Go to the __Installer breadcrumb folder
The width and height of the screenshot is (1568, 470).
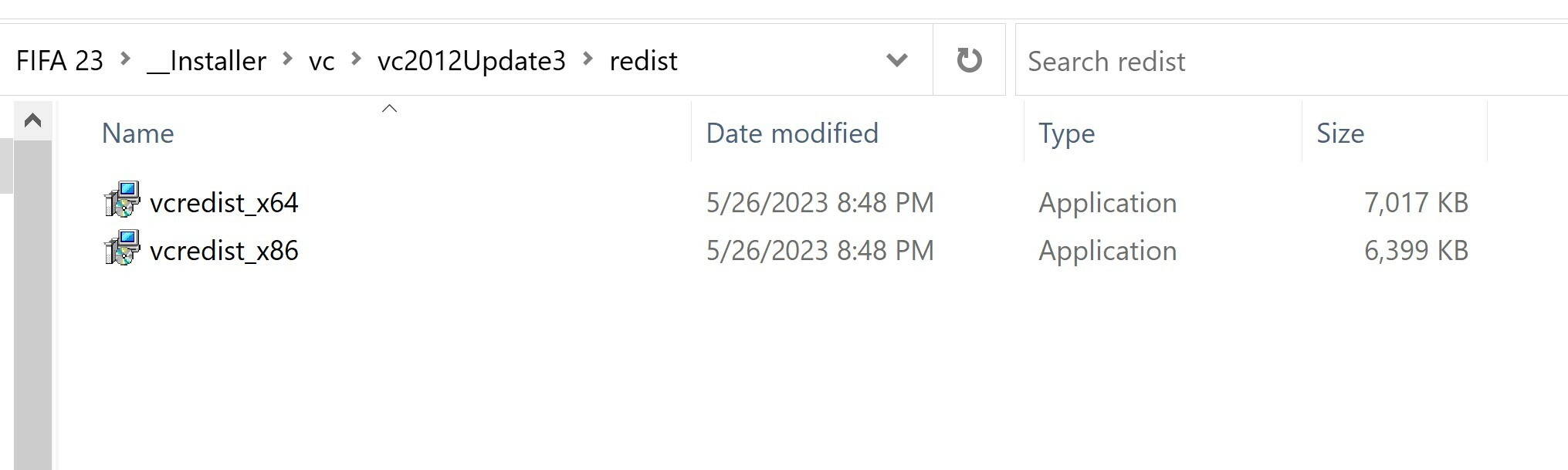206,60
